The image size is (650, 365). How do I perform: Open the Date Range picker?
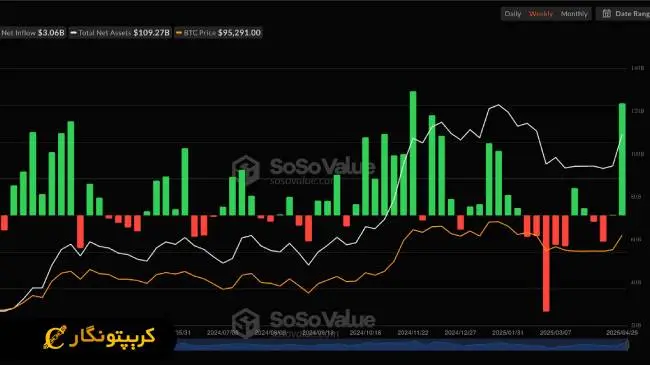tap(623, 14)
